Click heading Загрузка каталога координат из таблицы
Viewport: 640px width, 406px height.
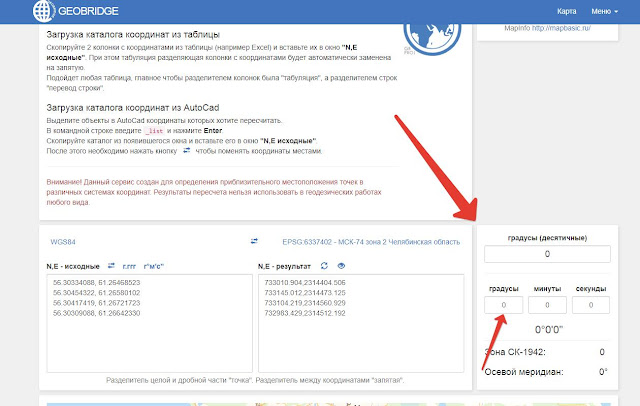[133, 34]
